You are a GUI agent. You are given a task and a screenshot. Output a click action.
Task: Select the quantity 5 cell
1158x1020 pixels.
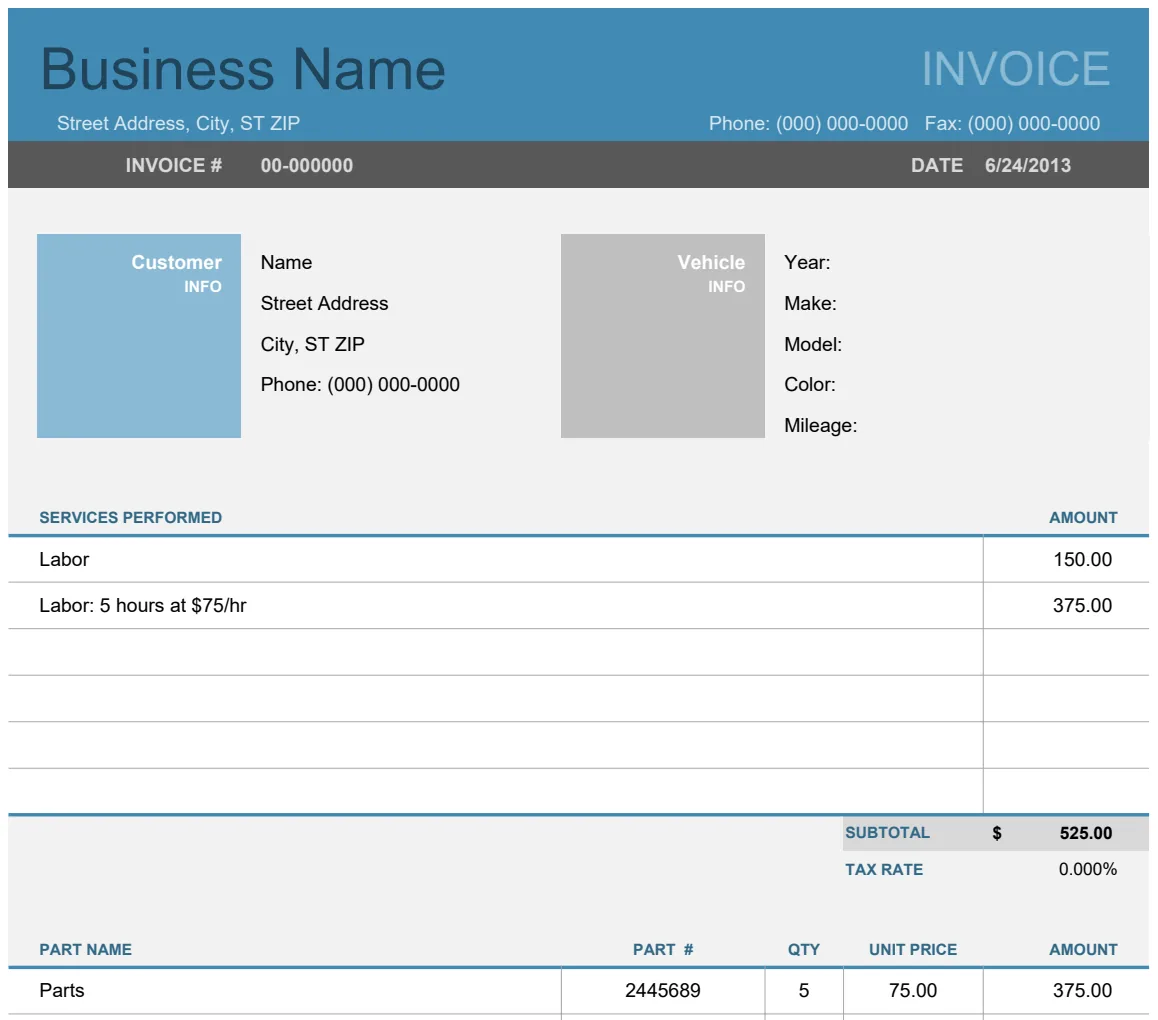tap(804, 991)
